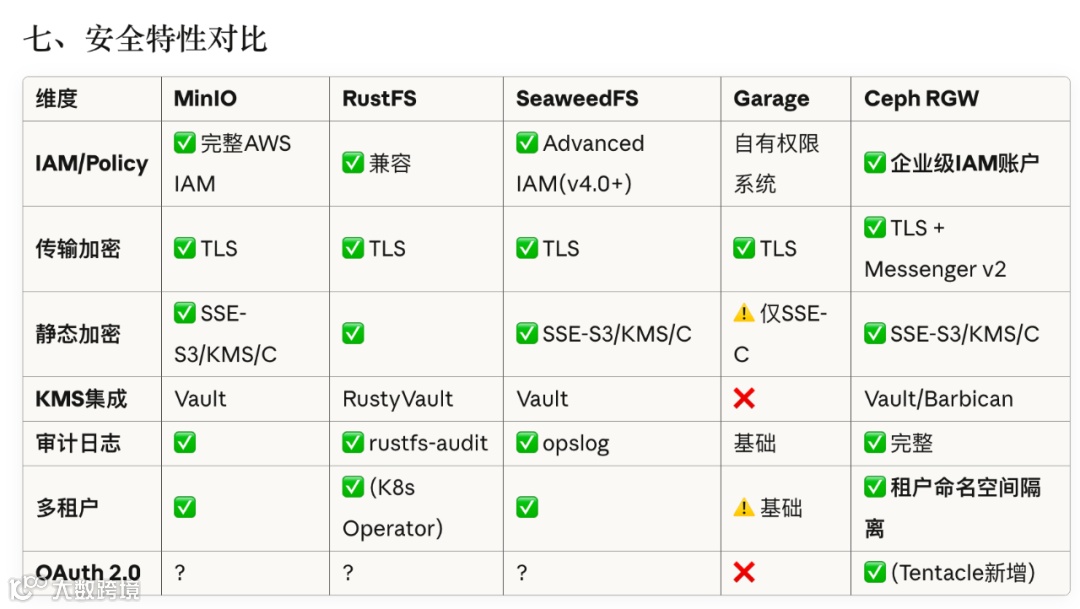Click the 七、安全特性对比 heading

click(145, 40)
